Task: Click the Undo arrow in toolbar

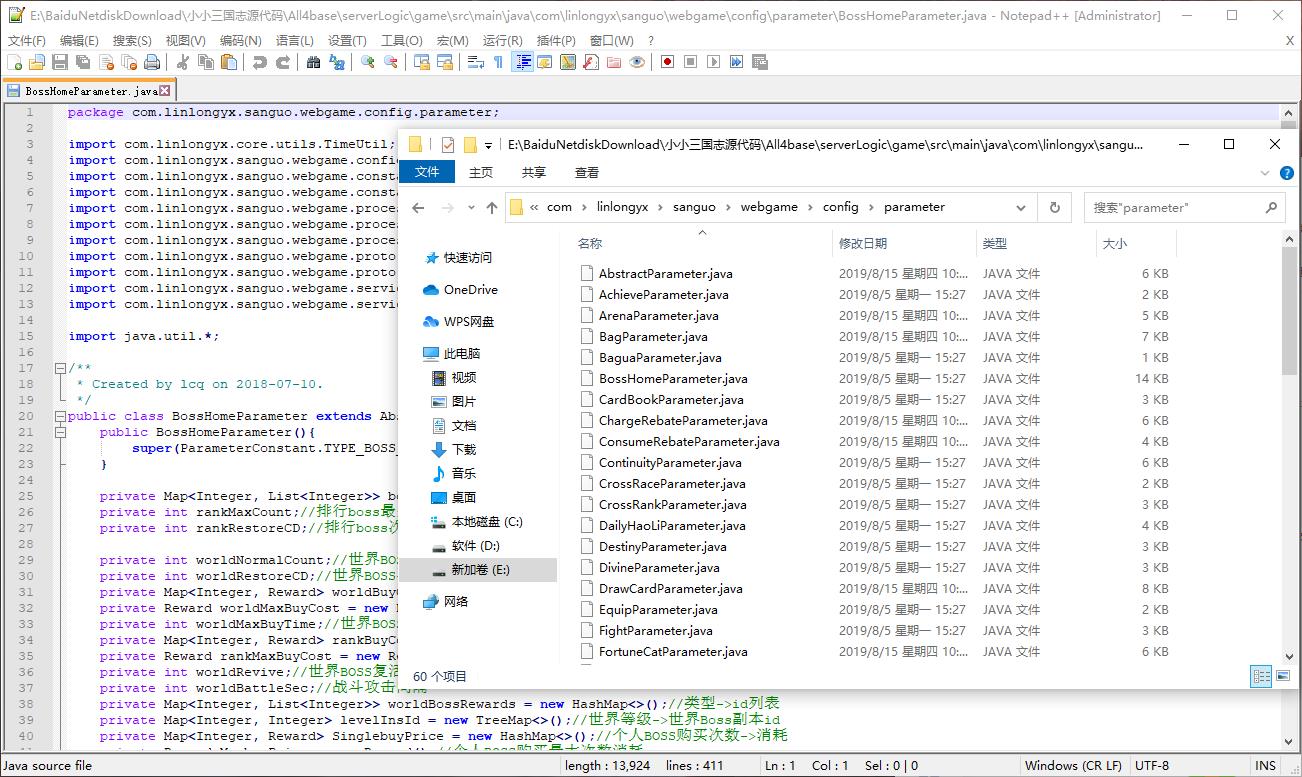Action: 260,62
